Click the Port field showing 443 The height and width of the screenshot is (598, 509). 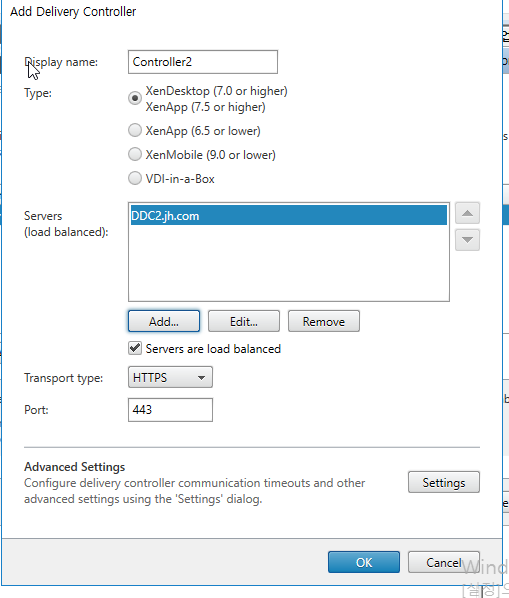coord(170,410)
